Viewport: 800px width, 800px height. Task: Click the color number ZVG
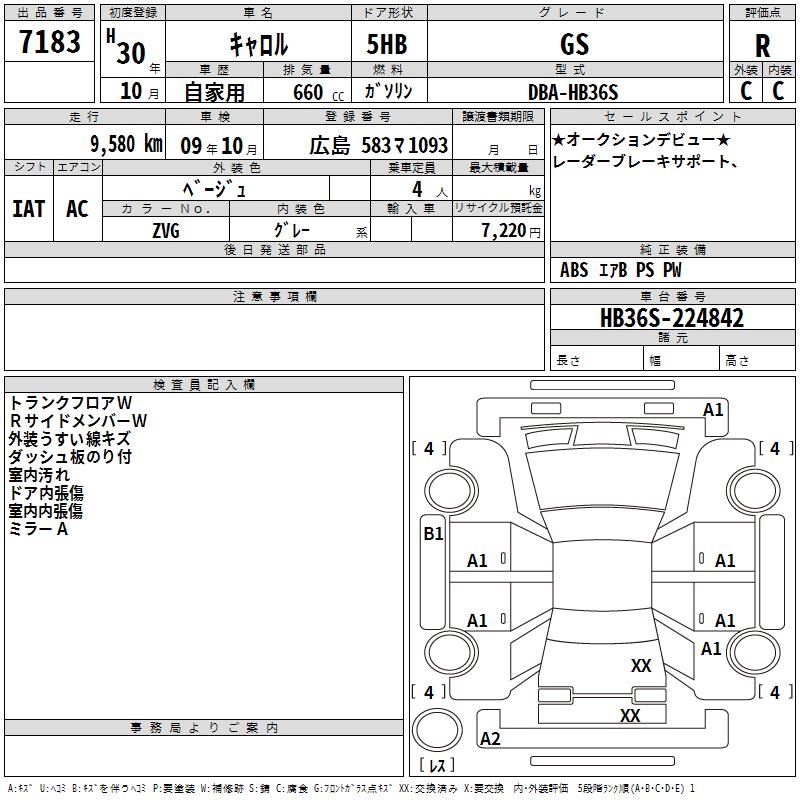(166, 231)
